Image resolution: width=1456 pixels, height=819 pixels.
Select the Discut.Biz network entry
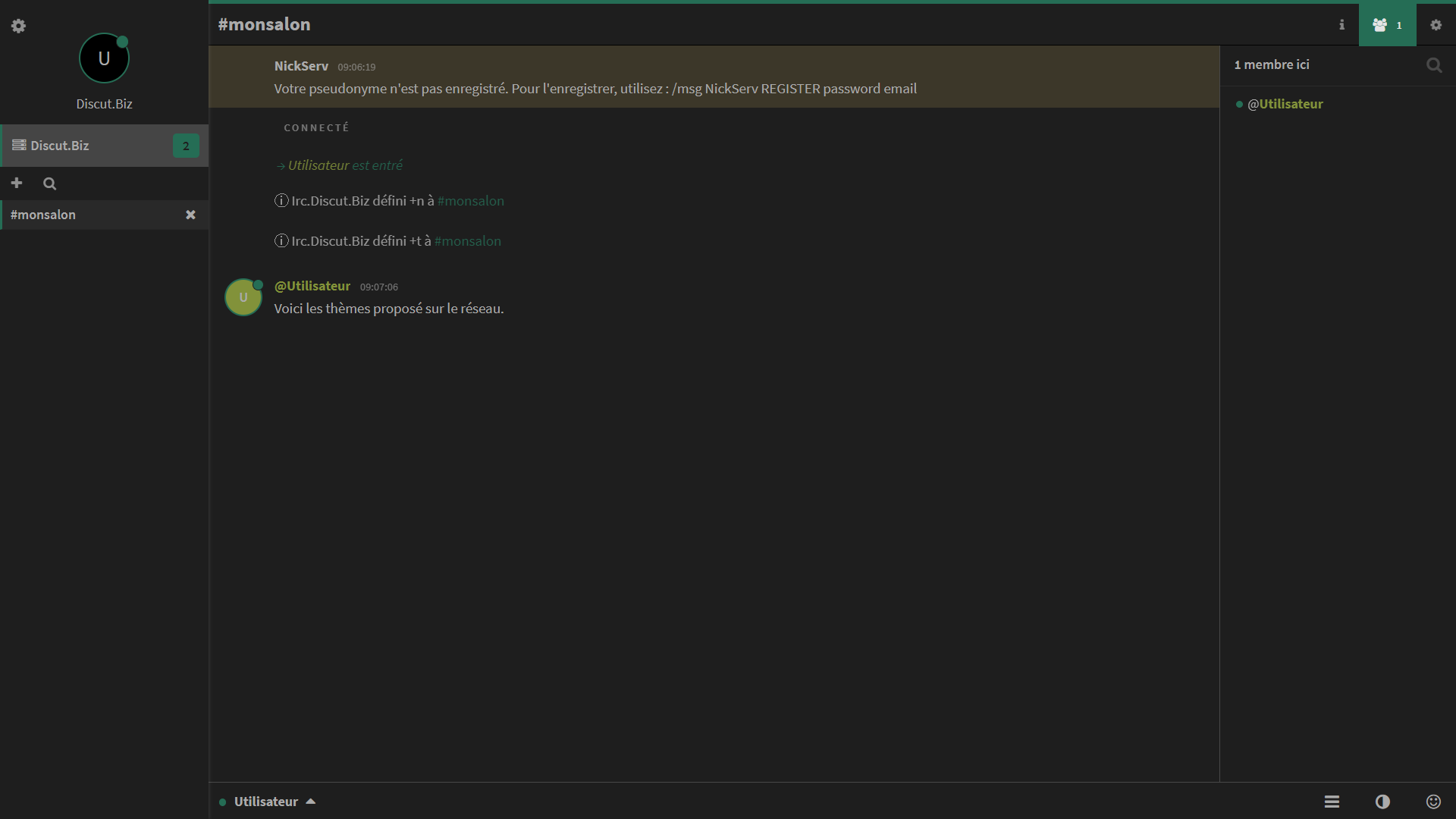coord(61,146)
